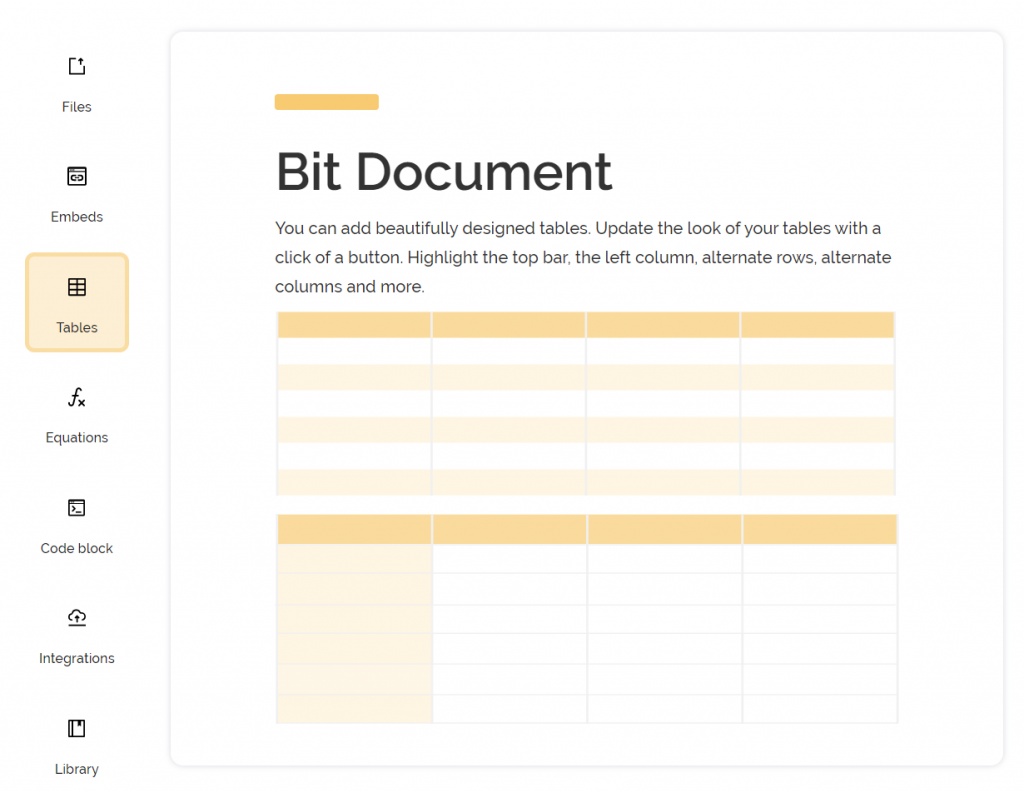Viewport: 1024px width, 793px height.
Task: Click the Bit Document title
Action: point(444,172)
